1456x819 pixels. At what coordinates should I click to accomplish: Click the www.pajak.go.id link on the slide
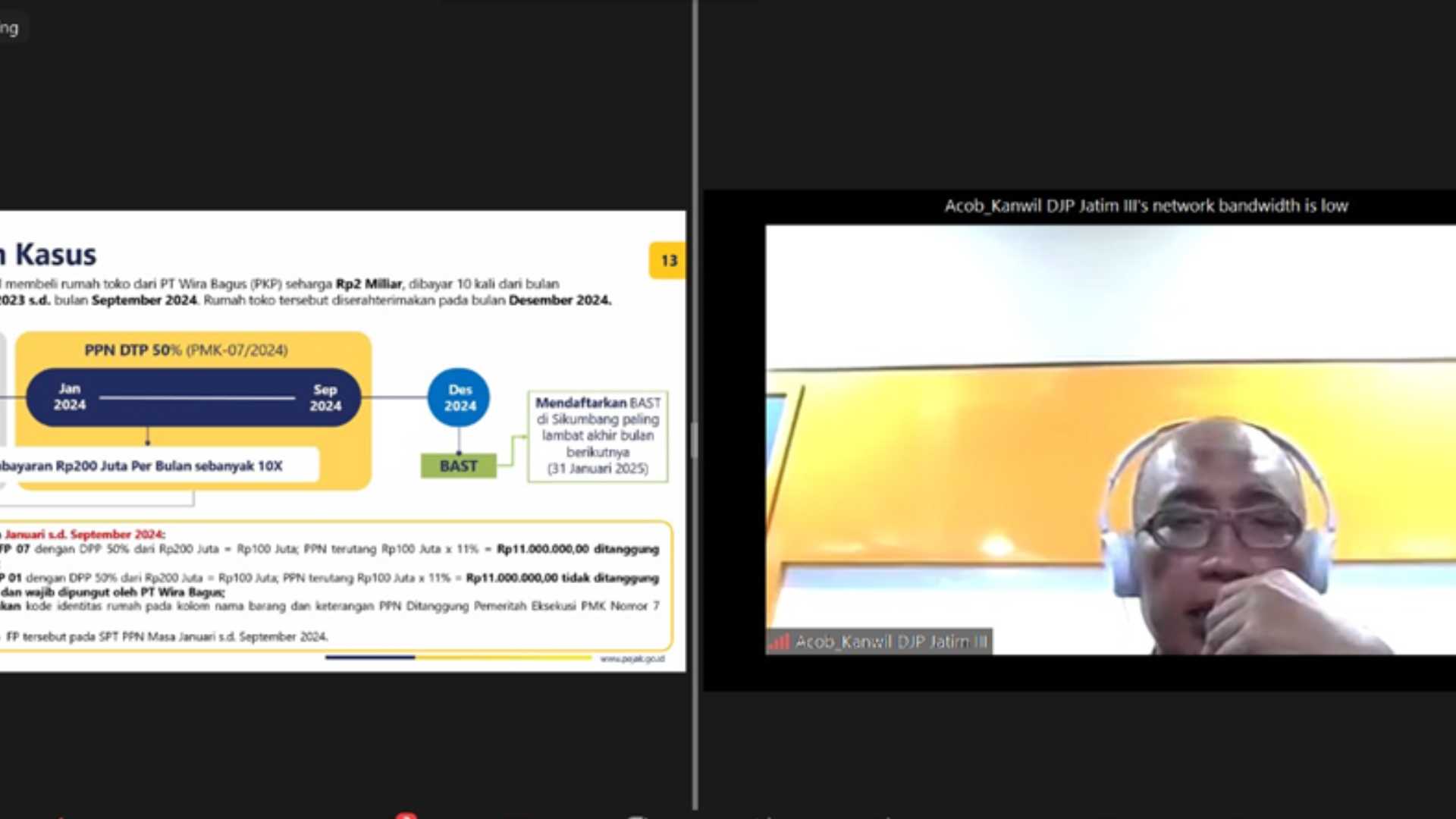[x=632, y=659]
